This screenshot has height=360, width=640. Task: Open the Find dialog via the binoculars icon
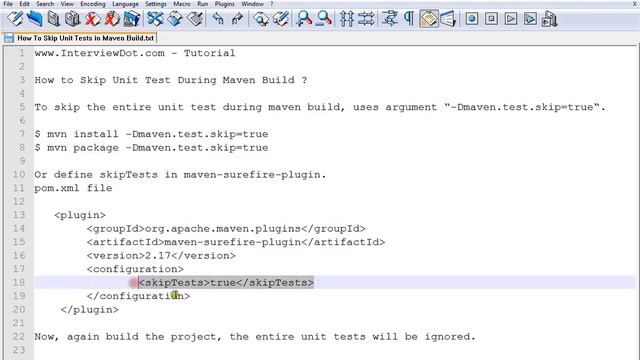[x=261, y=19]
